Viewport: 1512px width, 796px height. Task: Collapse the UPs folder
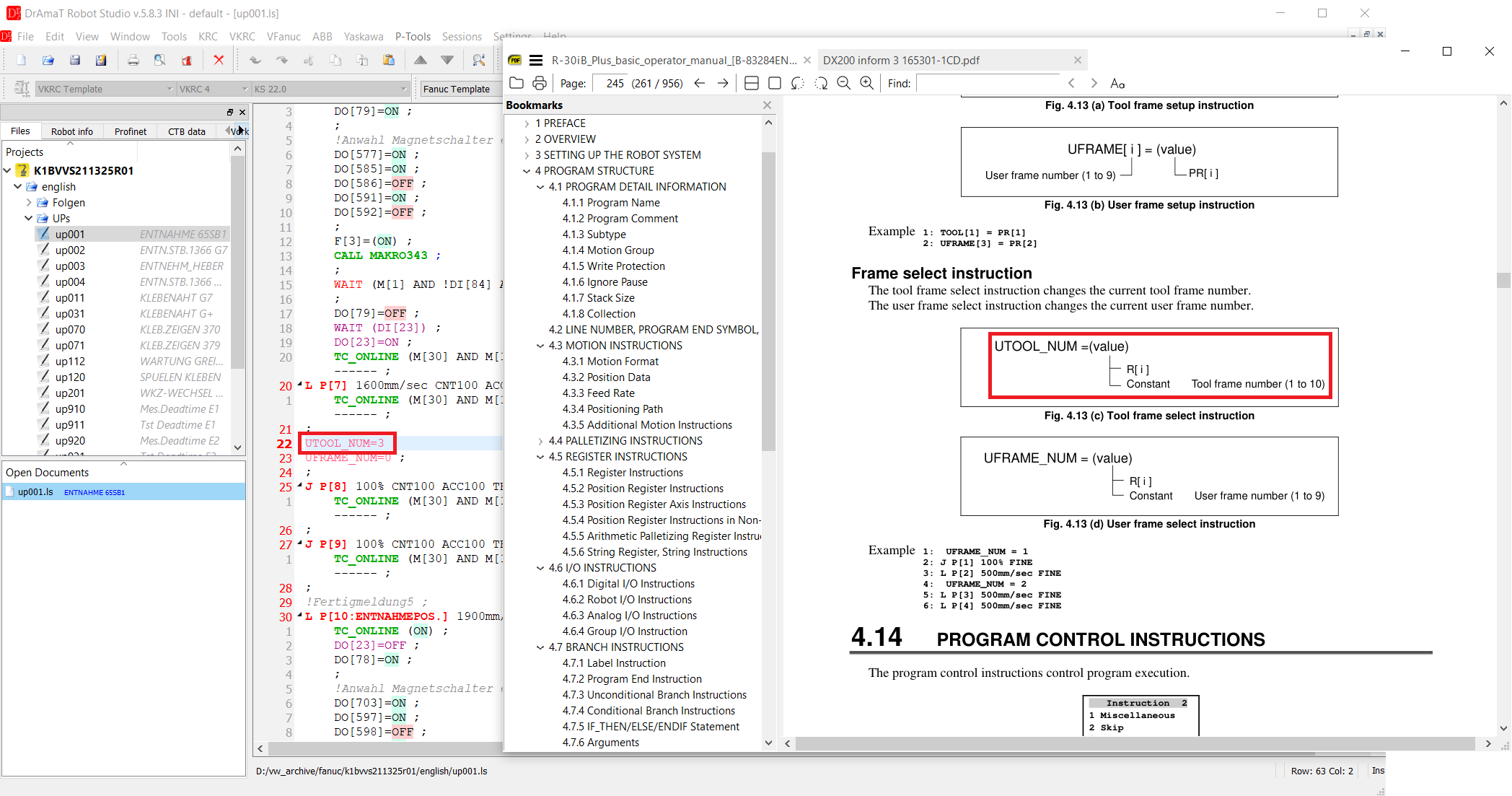coord(29,218)
